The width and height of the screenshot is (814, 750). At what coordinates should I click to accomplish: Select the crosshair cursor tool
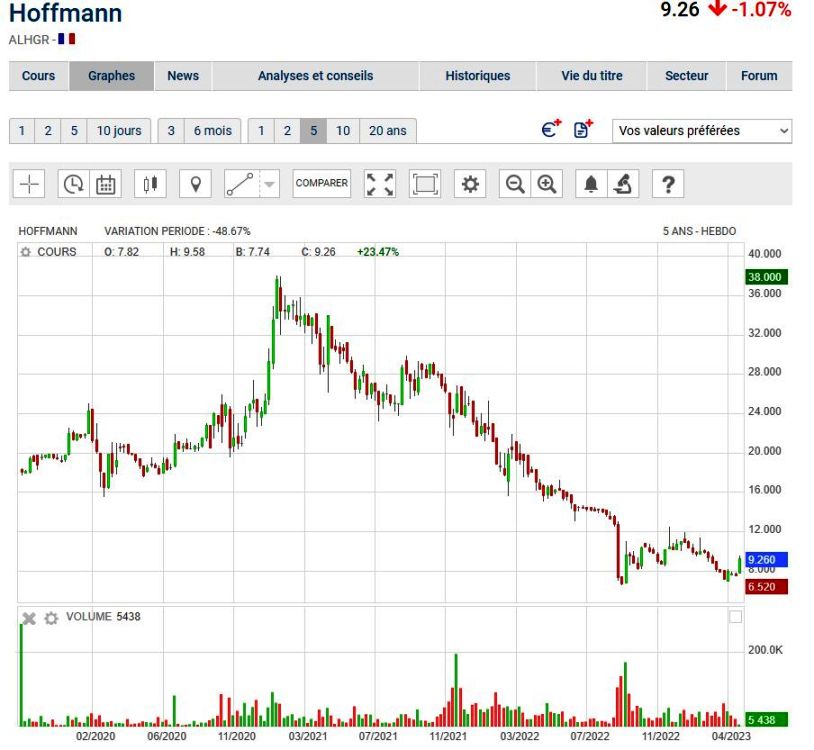pyautogui.click(x=29, y=184)
